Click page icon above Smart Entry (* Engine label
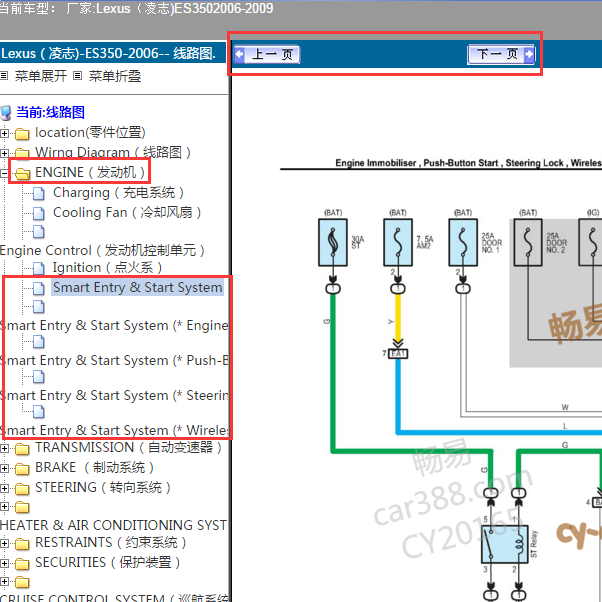The image size is (602, 602). [x=38, y=307]
